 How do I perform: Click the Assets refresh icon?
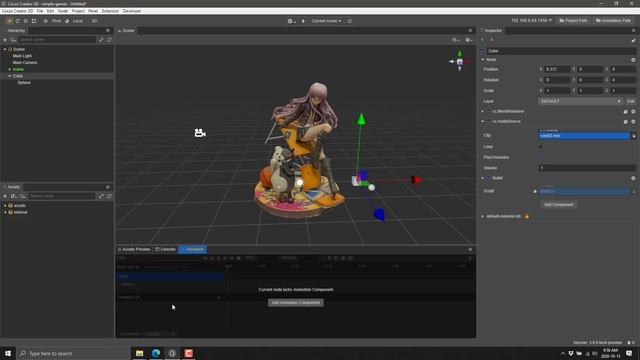point(109,196)
